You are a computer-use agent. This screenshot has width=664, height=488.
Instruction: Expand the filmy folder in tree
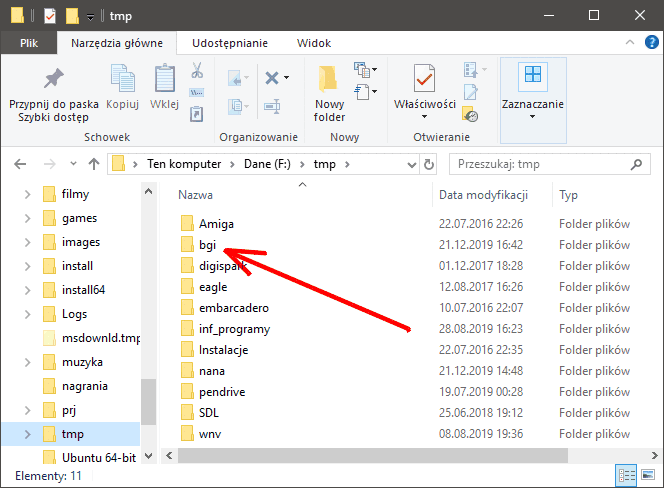pos(28,194)
